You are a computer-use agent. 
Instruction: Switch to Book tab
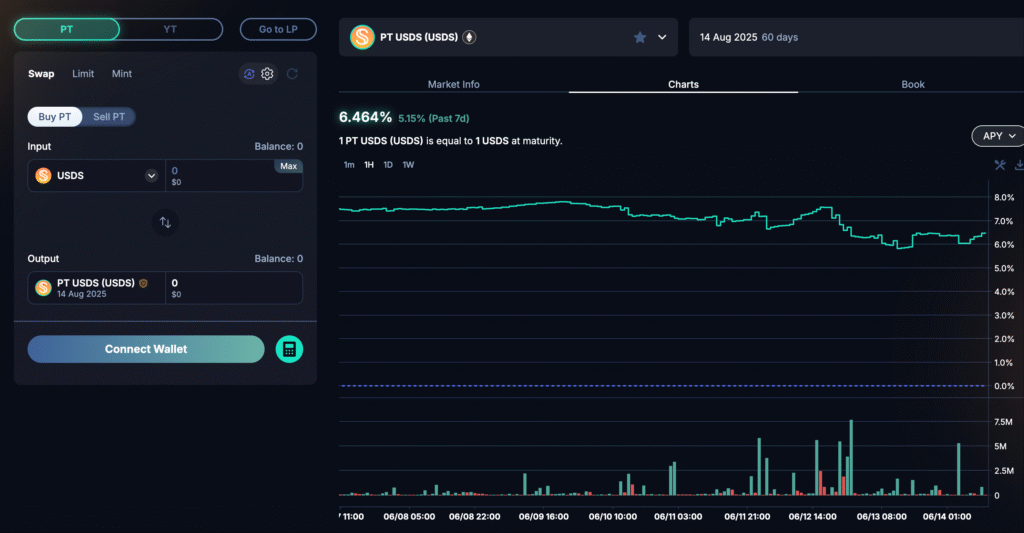pyautogui.click(x=913, y=84)
